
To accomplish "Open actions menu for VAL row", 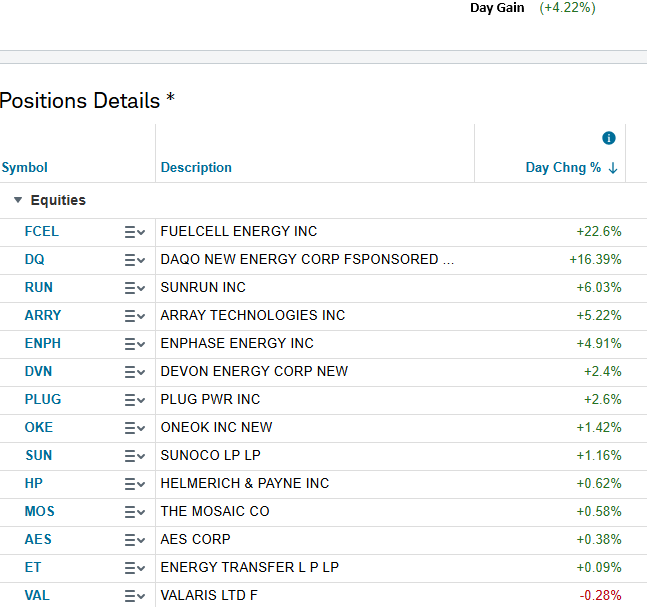I will click(x=135, y=596).
